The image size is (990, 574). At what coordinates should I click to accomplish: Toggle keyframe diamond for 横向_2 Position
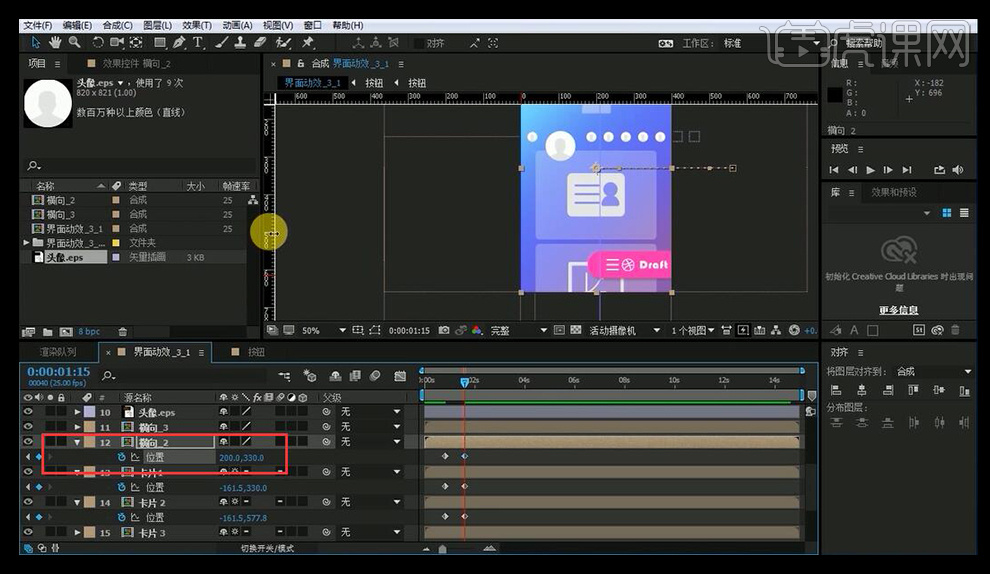(39, 457)
